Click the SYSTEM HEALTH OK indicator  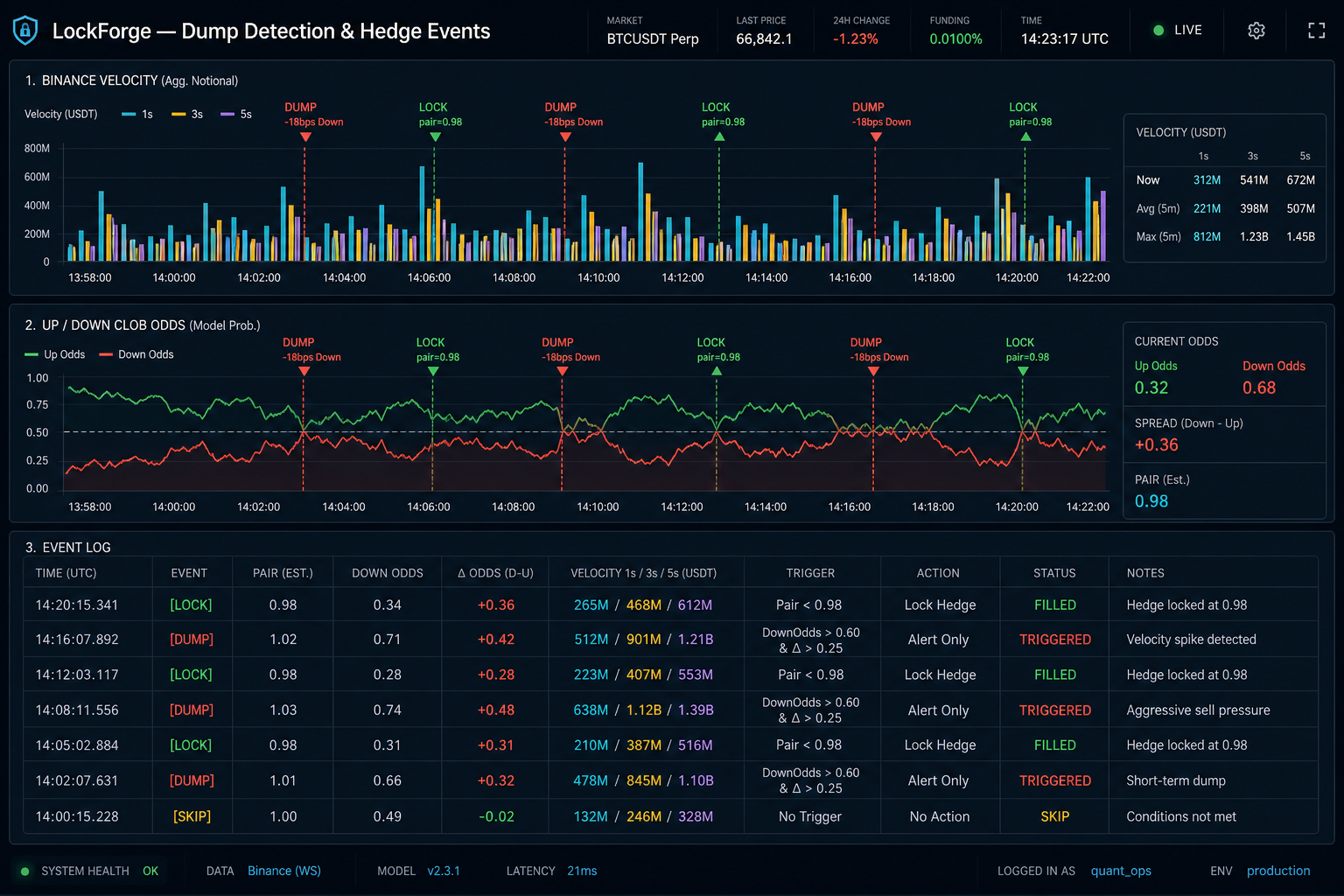[89, 871]
